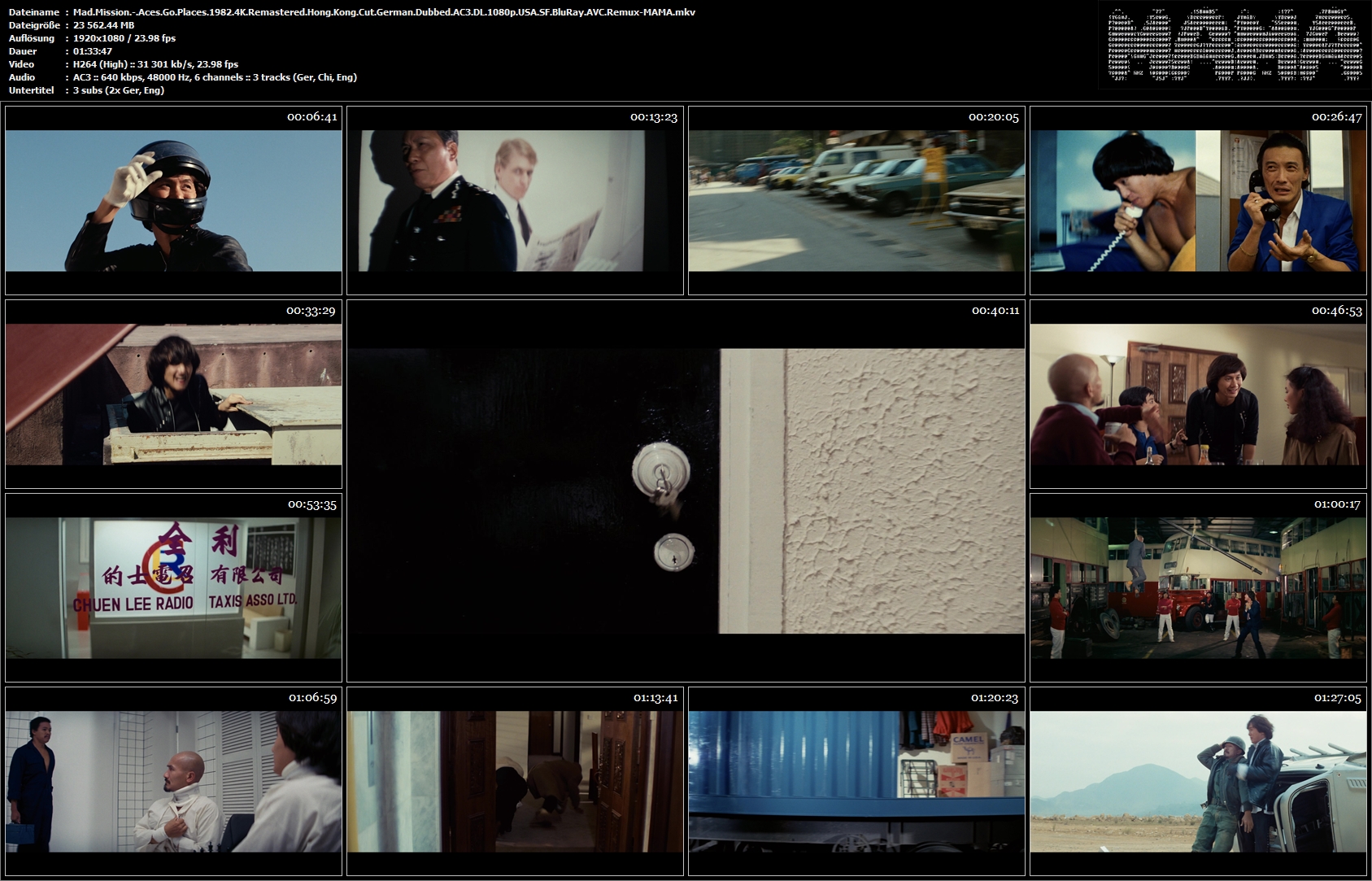
Task: Click the AC3 640 kbps audio info line
Action: 215,77
